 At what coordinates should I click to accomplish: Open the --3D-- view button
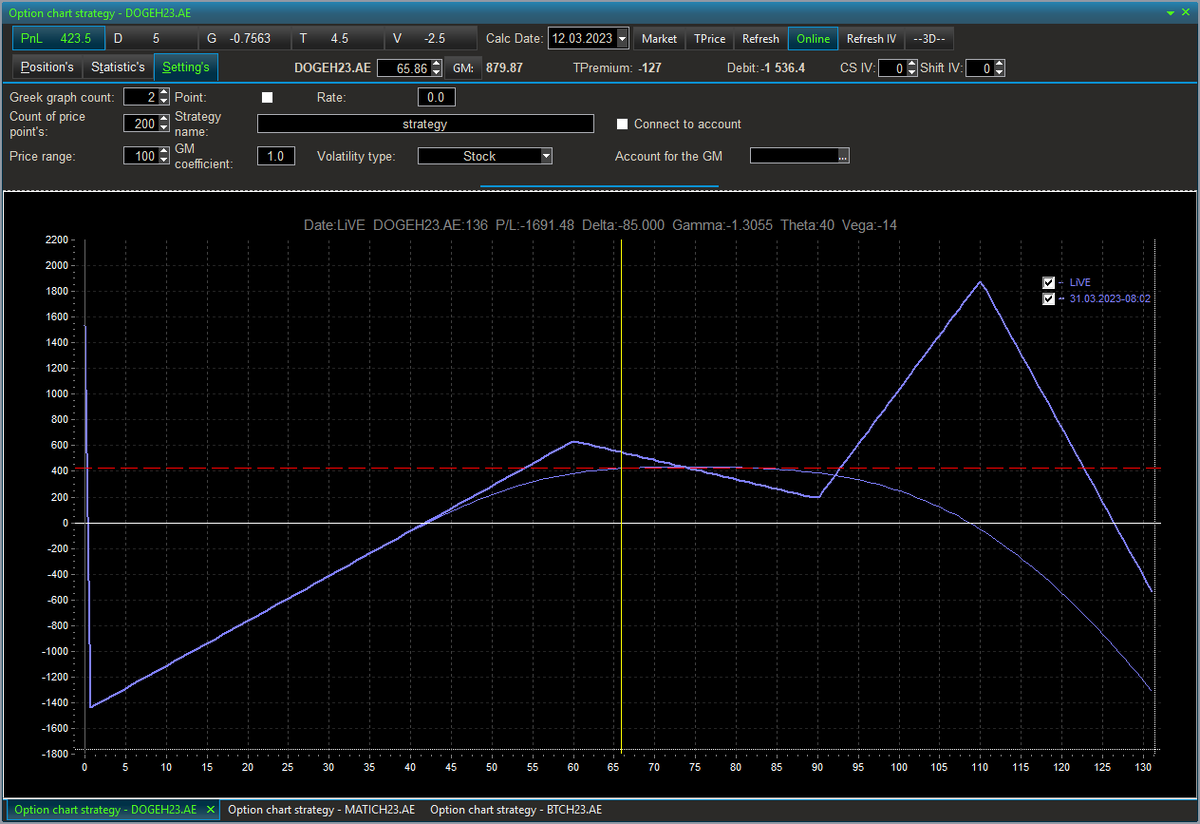click(930, 39)
